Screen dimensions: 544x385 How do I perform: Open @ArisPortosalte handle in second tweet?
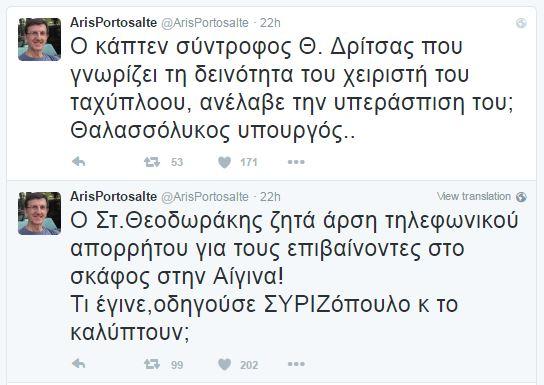pos(205,197)
